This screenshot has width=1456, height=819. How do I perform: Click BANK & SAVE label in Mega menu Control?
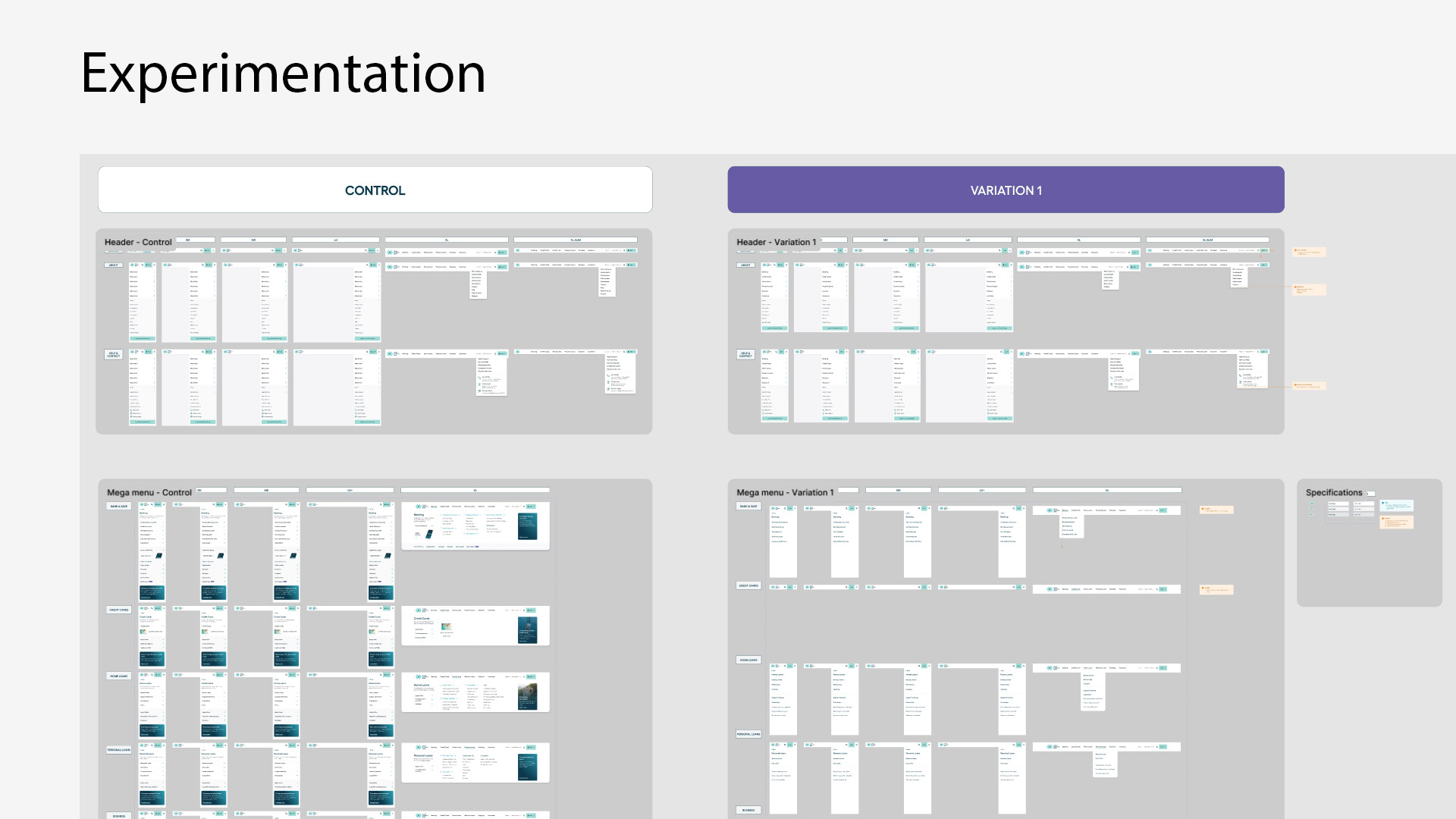click(x=119, y=506)
